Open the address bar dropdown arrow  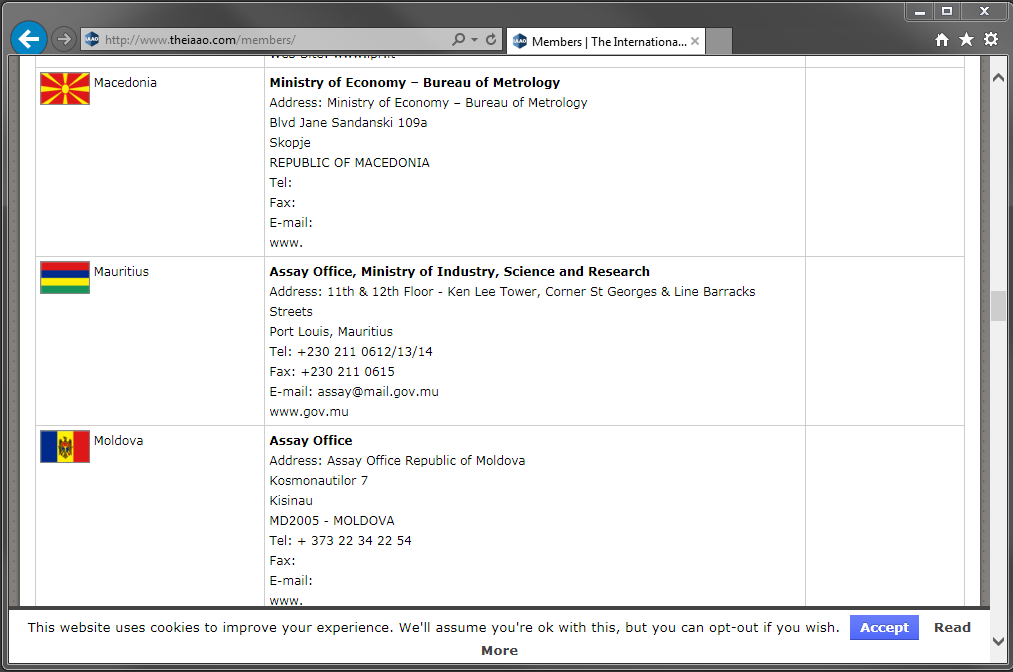[475, 39]
